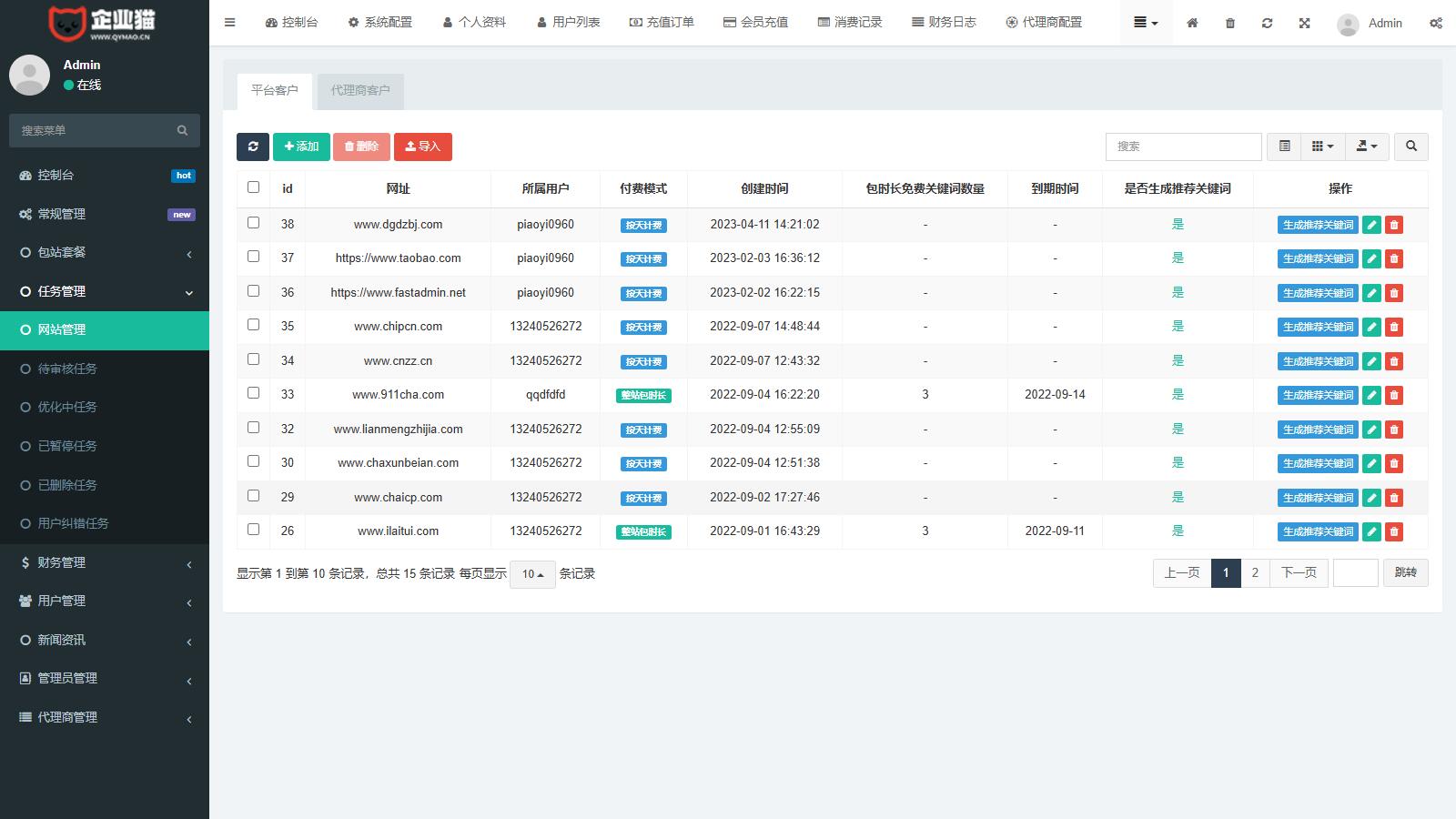Open the 待审核任务 sidebar item

click(67, 369)
